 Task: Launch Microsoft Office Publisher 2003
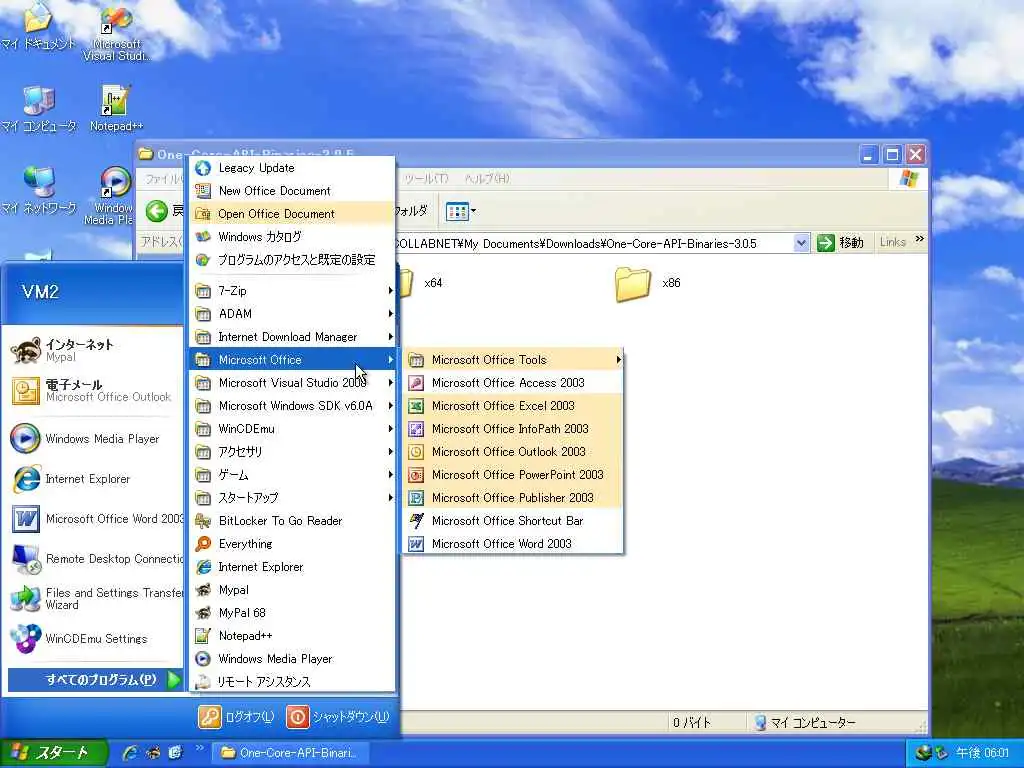point(513,498)
